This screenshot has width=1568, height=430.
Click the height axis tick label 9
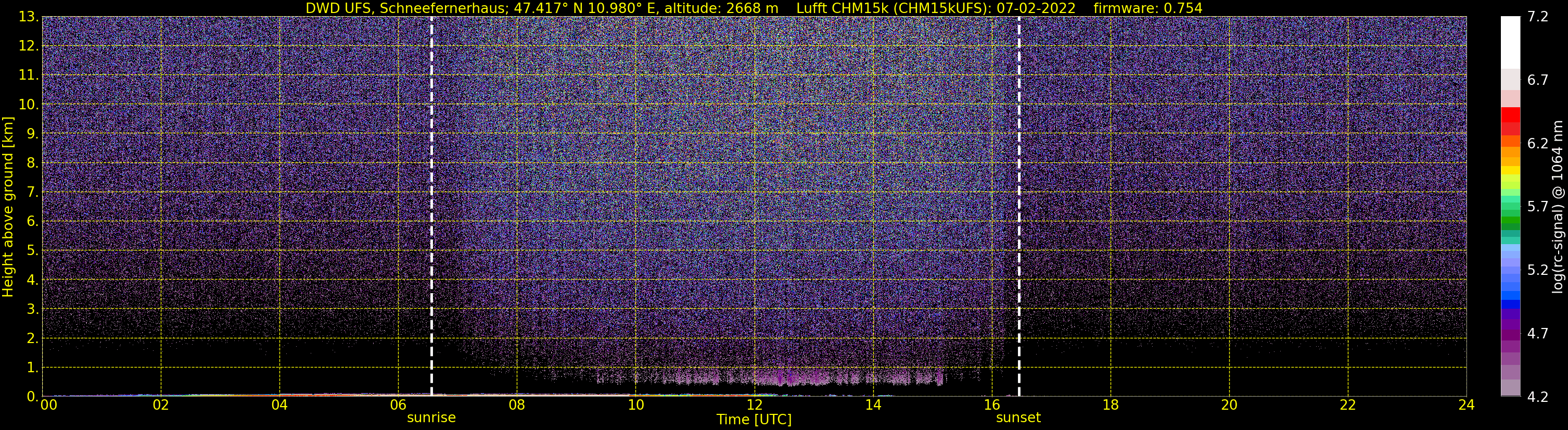(x=32, y=134)
